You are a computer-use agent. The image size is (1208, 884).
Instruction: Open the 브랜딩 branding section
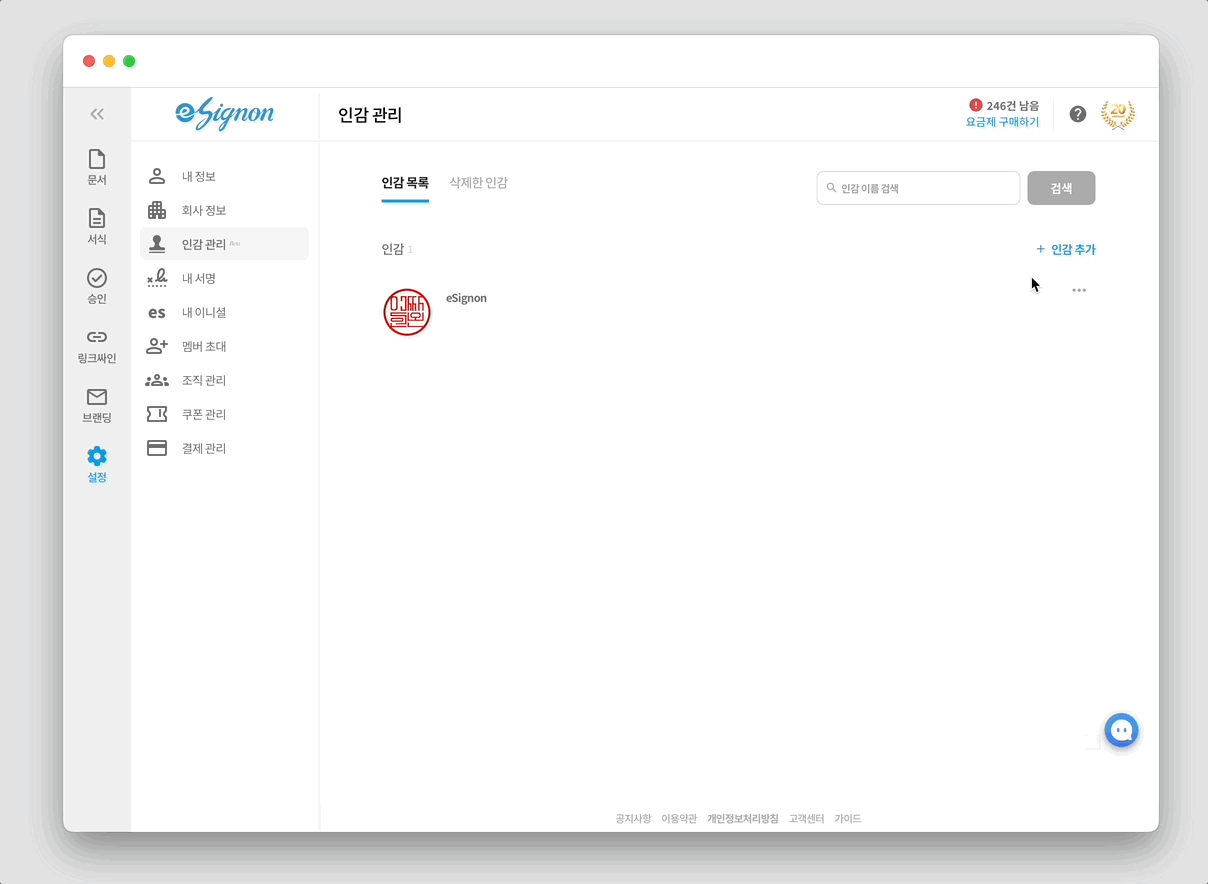97,405
